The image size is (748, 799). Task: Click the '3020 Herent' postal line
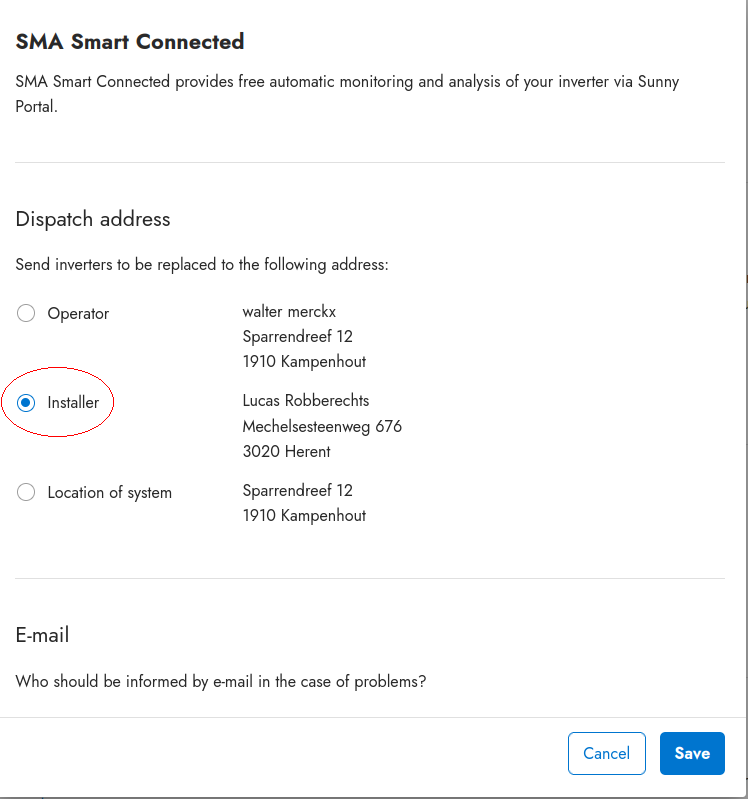click(286, 451)
